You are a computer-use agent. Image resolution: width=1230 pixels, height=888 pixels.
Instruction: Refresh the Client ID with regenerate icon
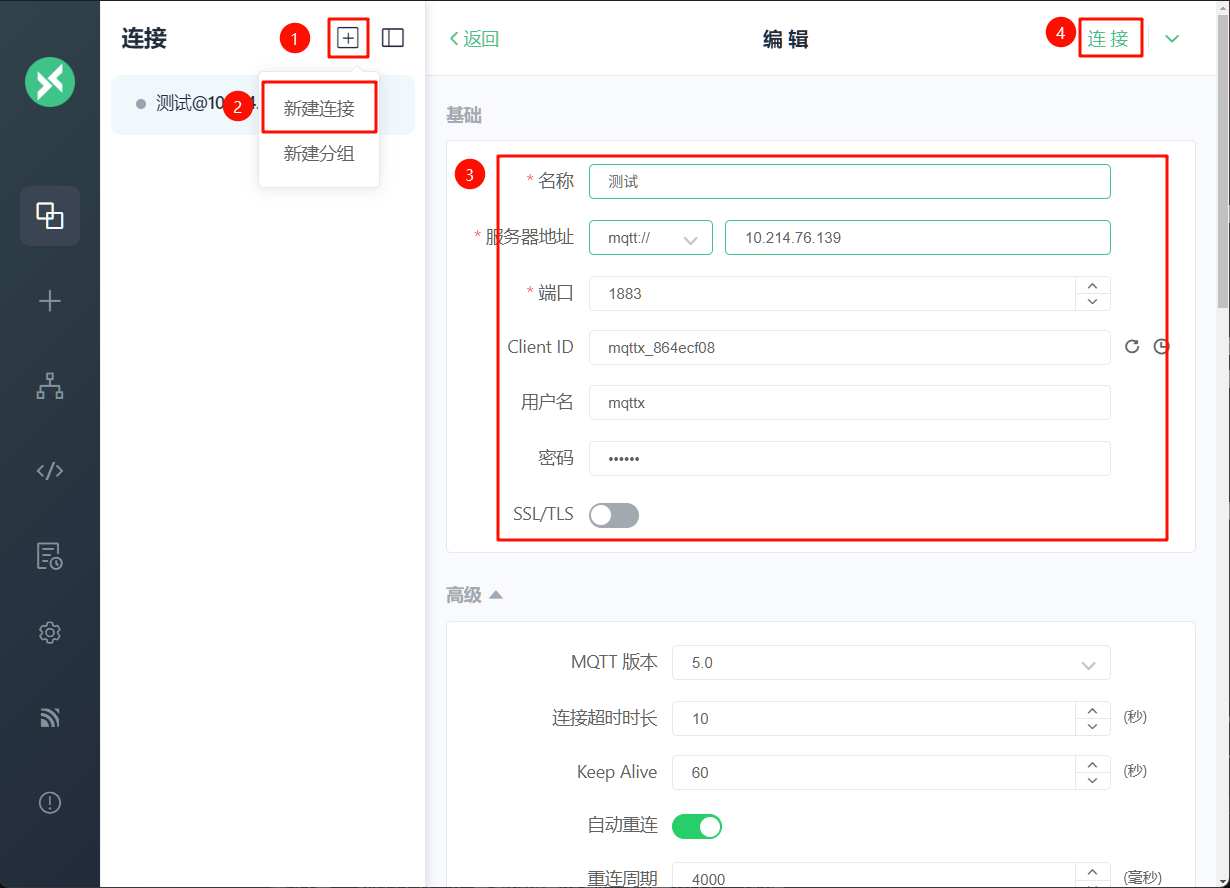[1132, 347]
